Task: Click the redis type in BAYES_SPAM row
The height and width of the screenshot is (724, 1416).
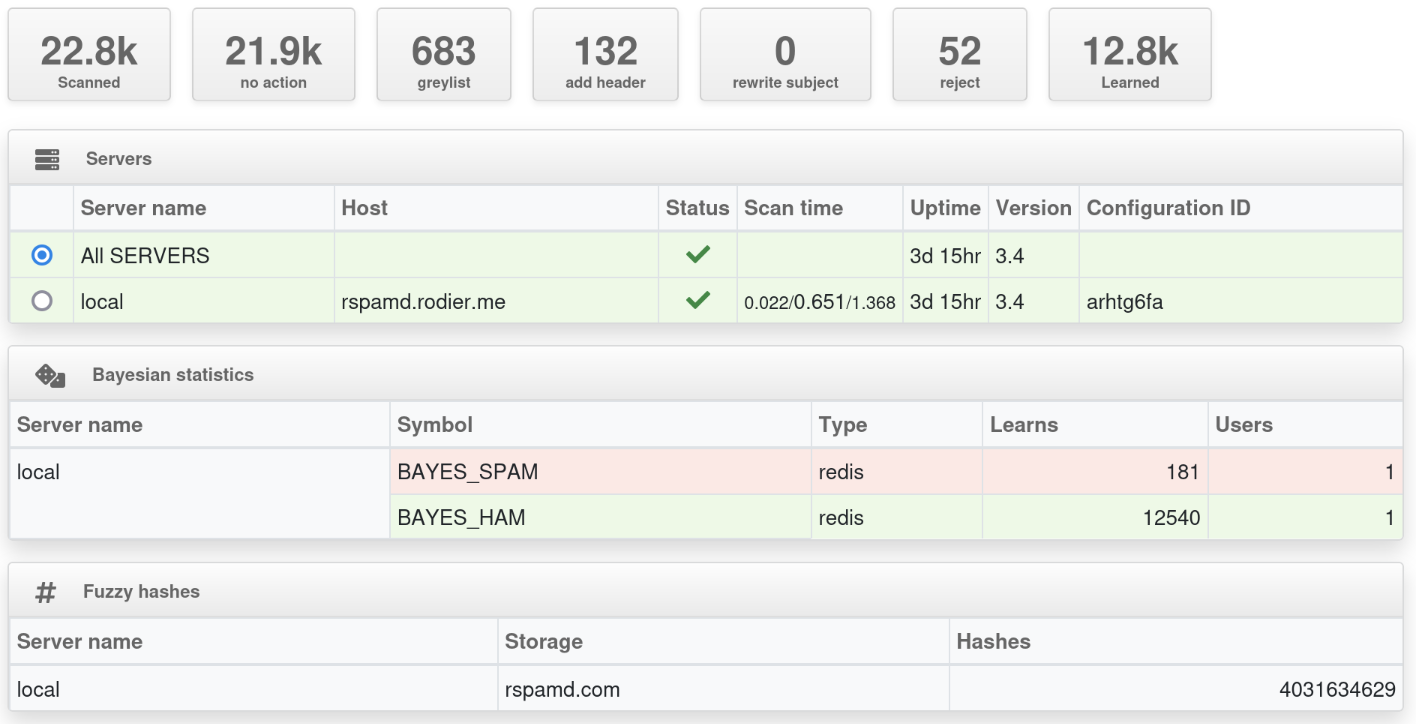Action: tap(841, 472)
